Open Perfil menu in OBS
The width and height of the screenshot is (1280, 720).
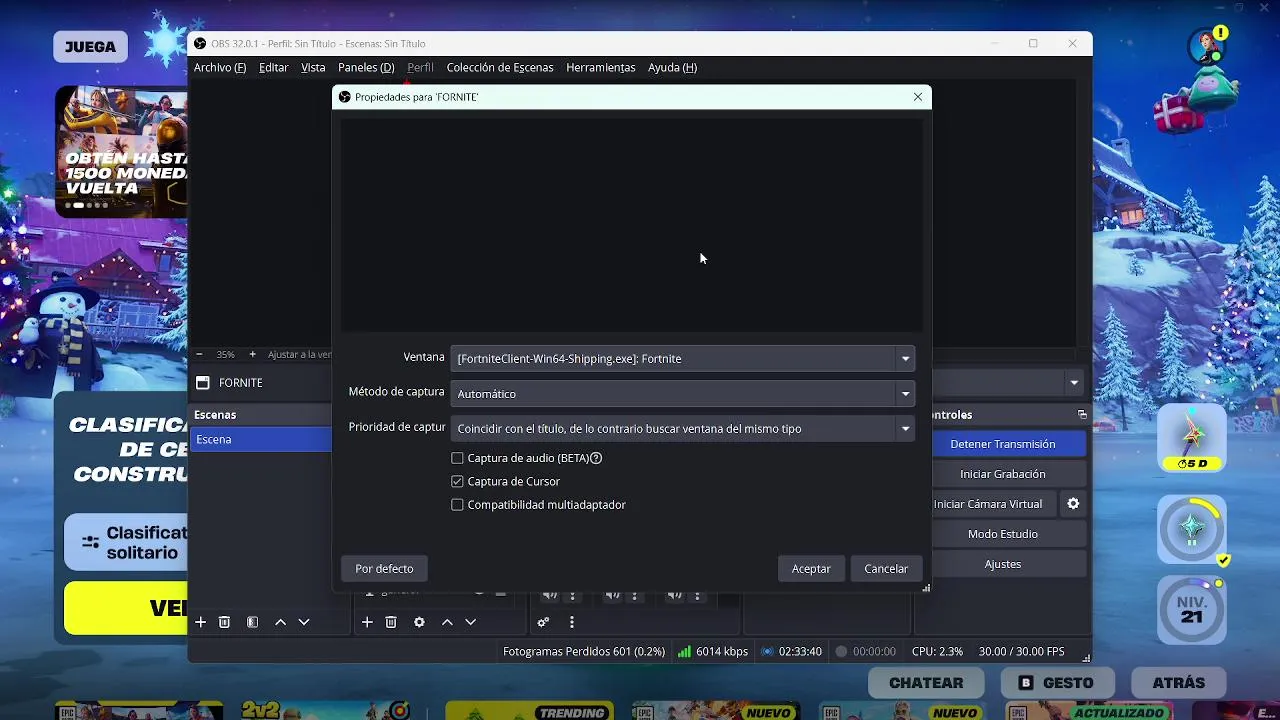point(420,67)
